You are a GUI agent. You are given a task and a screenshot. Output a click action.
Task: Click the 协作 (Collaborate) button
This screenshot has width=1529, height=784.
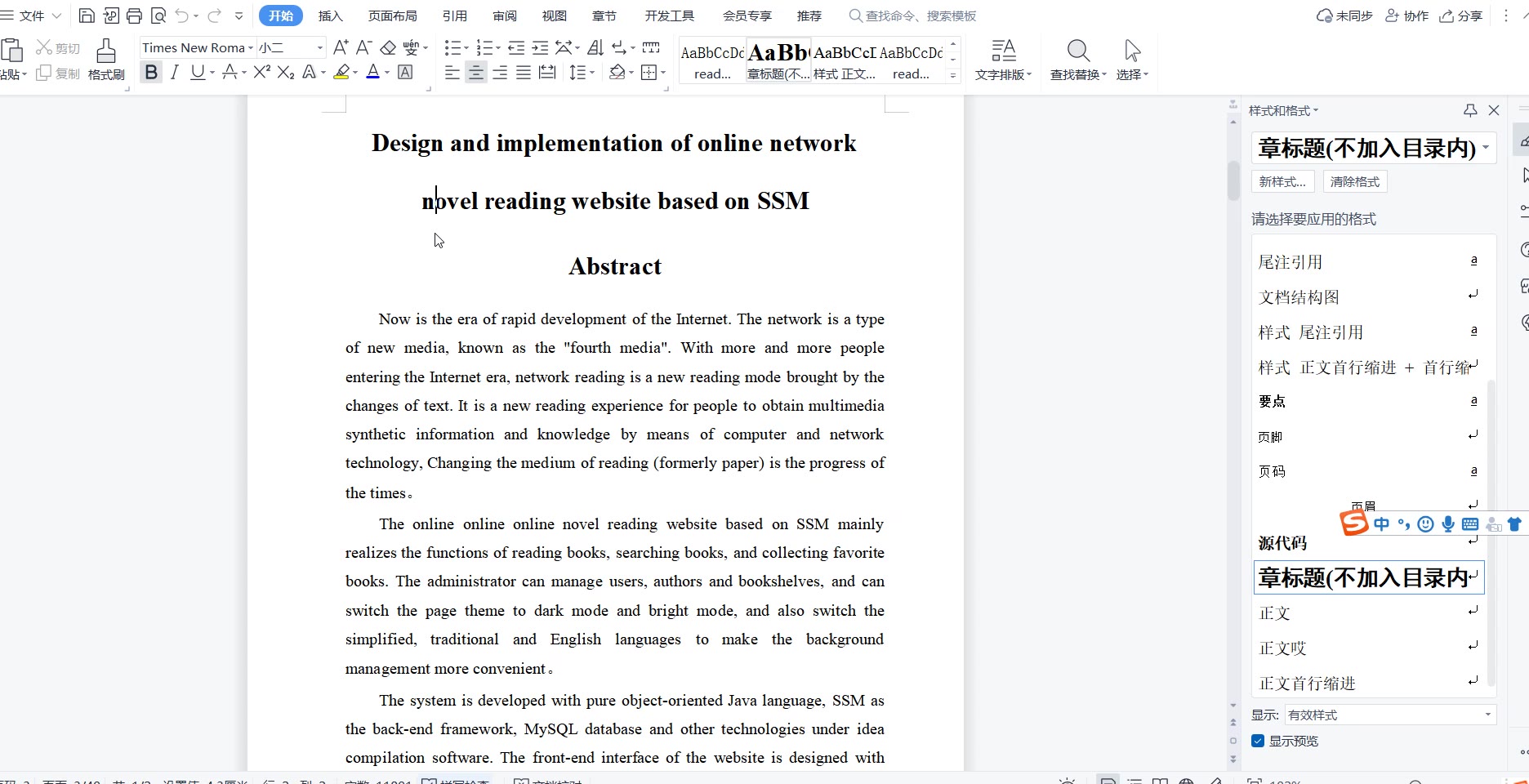[1407, 16]
